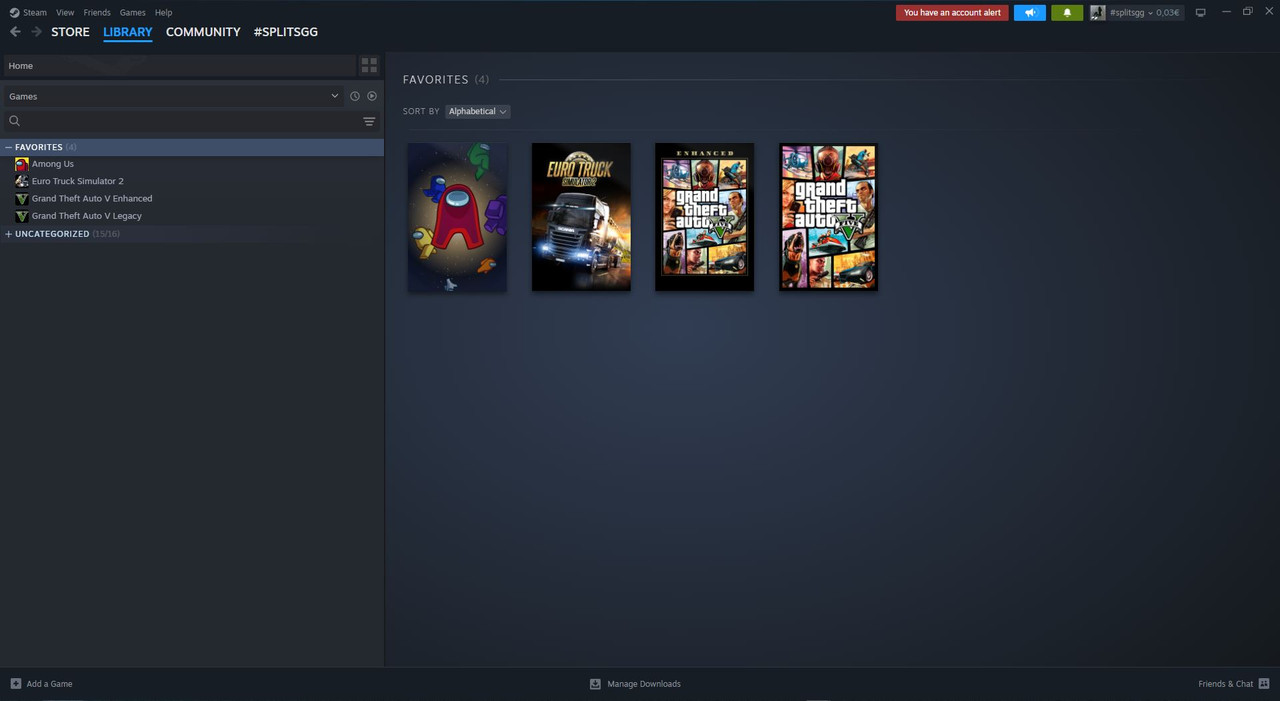Click into the library search field
This screenshot has height=701, width=1280.
coord(190,121)
